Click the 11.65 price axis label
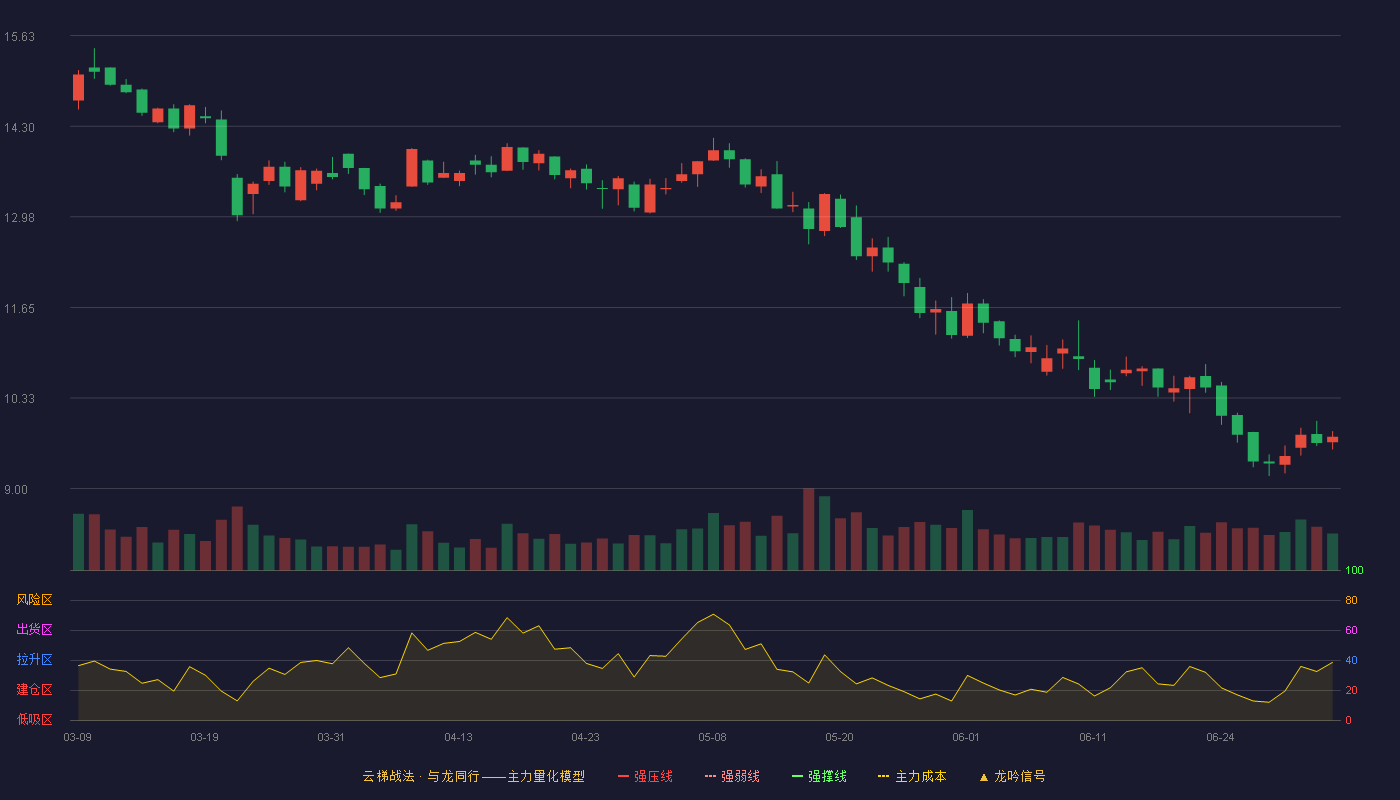This screenshot has height=800, width=1400. (x=19, y=309)
